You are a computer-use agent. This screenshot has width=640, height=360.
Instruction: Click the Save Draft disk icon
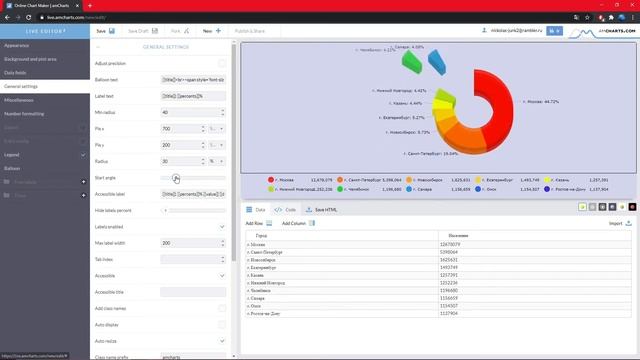coord(155,31)
